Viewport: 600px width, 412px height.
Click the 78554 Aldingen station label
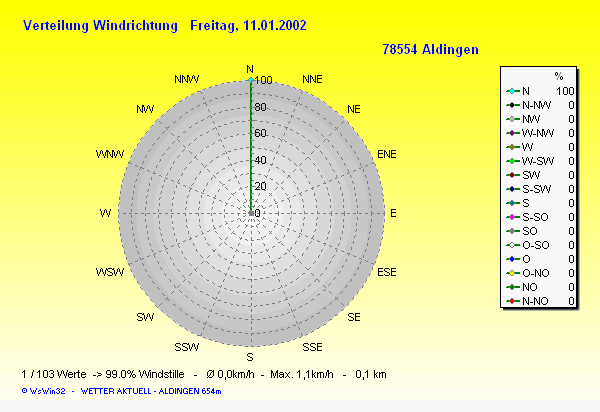(430, 49)
